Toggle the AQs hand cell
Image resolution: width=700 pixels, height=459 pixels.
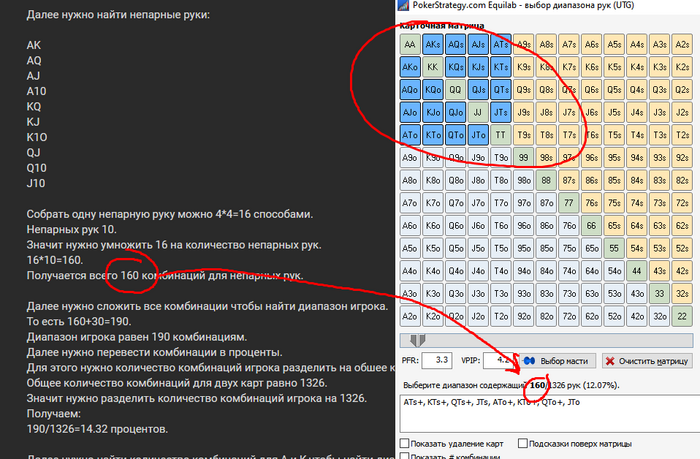tap(455, 44)
